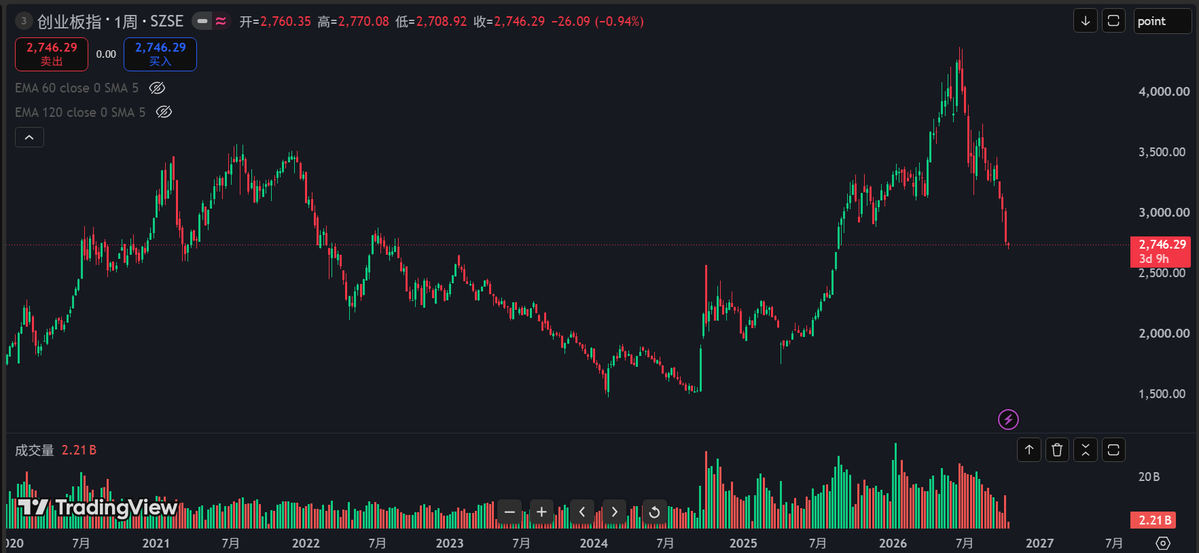This screenshot has height=553, width=1199.
Task: Click the 成交量 volume indicator label
Action: tap(34, 451)
